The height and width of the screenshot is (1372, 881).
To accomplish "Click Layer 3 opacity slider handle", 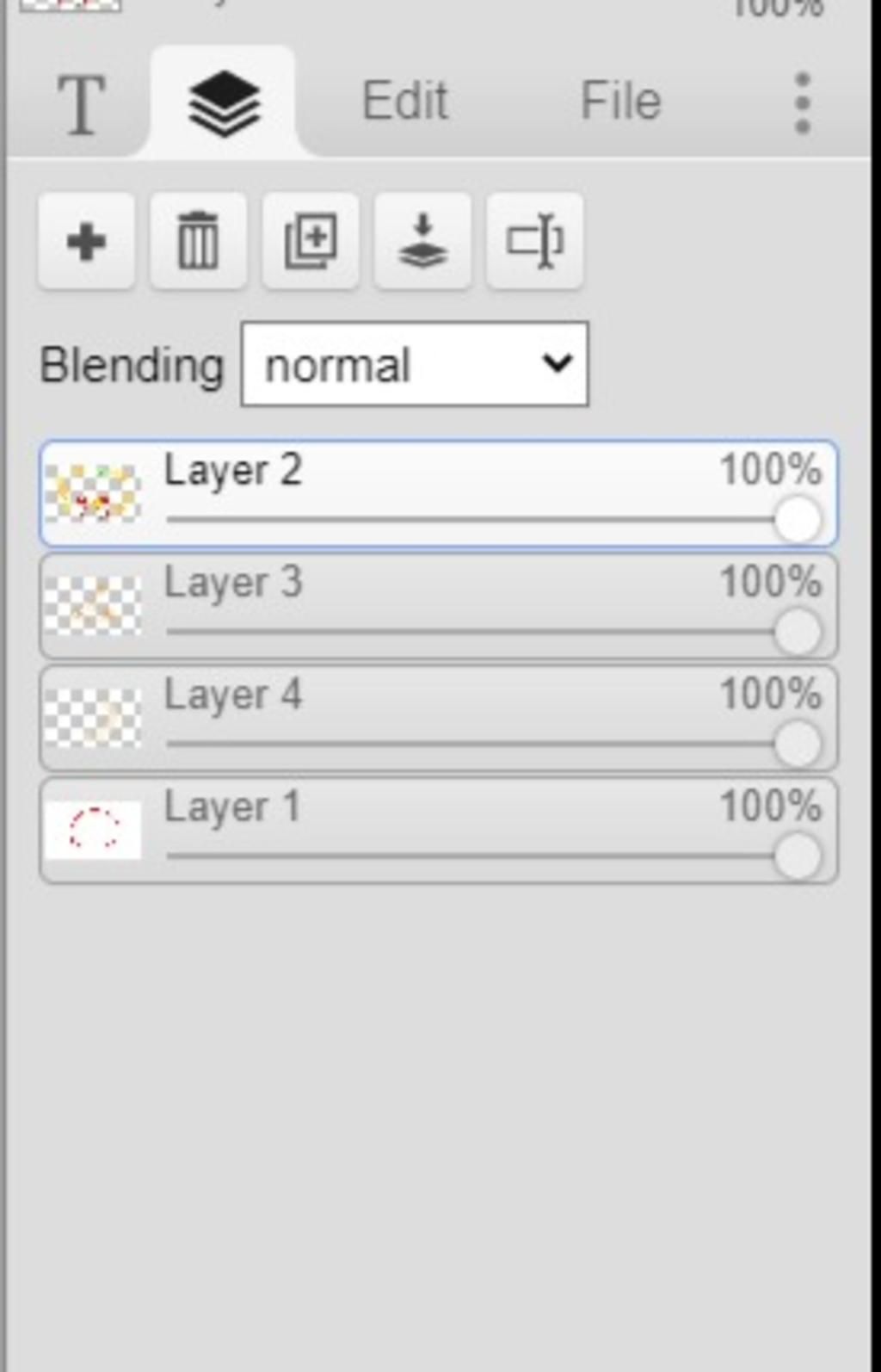I will [x=797, y=632].
